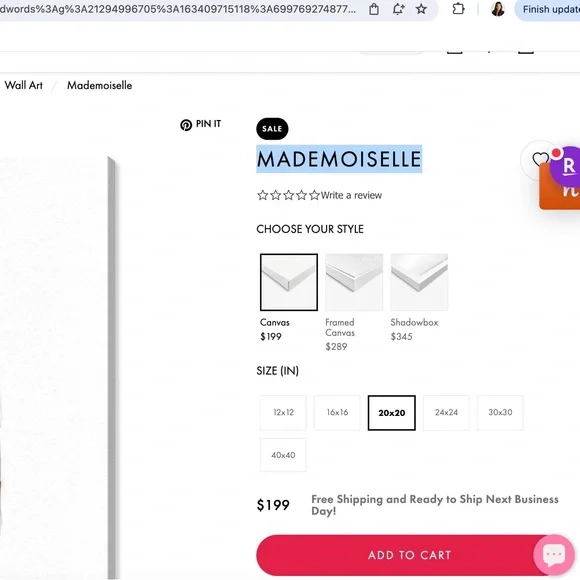Choose the Shadowbox style thumbnail
The image size is (580, 580).
[419, 282]
